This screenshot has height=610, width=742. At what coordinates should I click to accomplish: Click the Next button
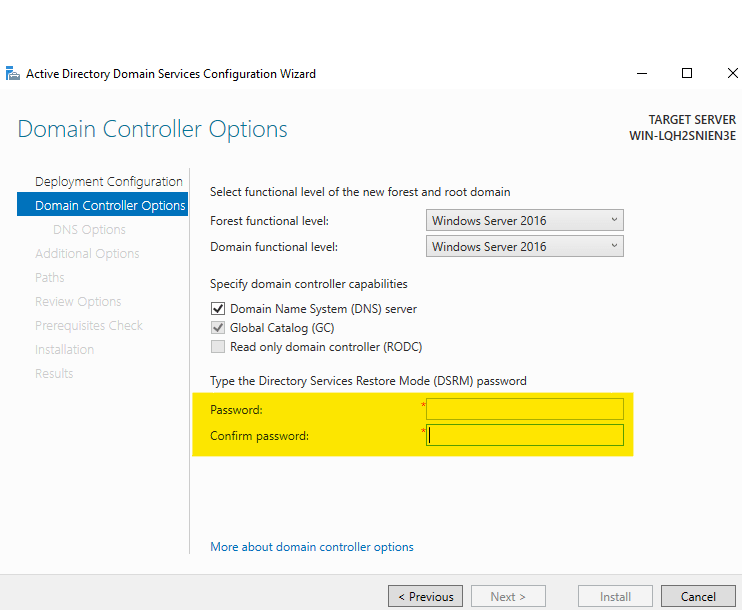pyautogui.click(x=508, y=596)
